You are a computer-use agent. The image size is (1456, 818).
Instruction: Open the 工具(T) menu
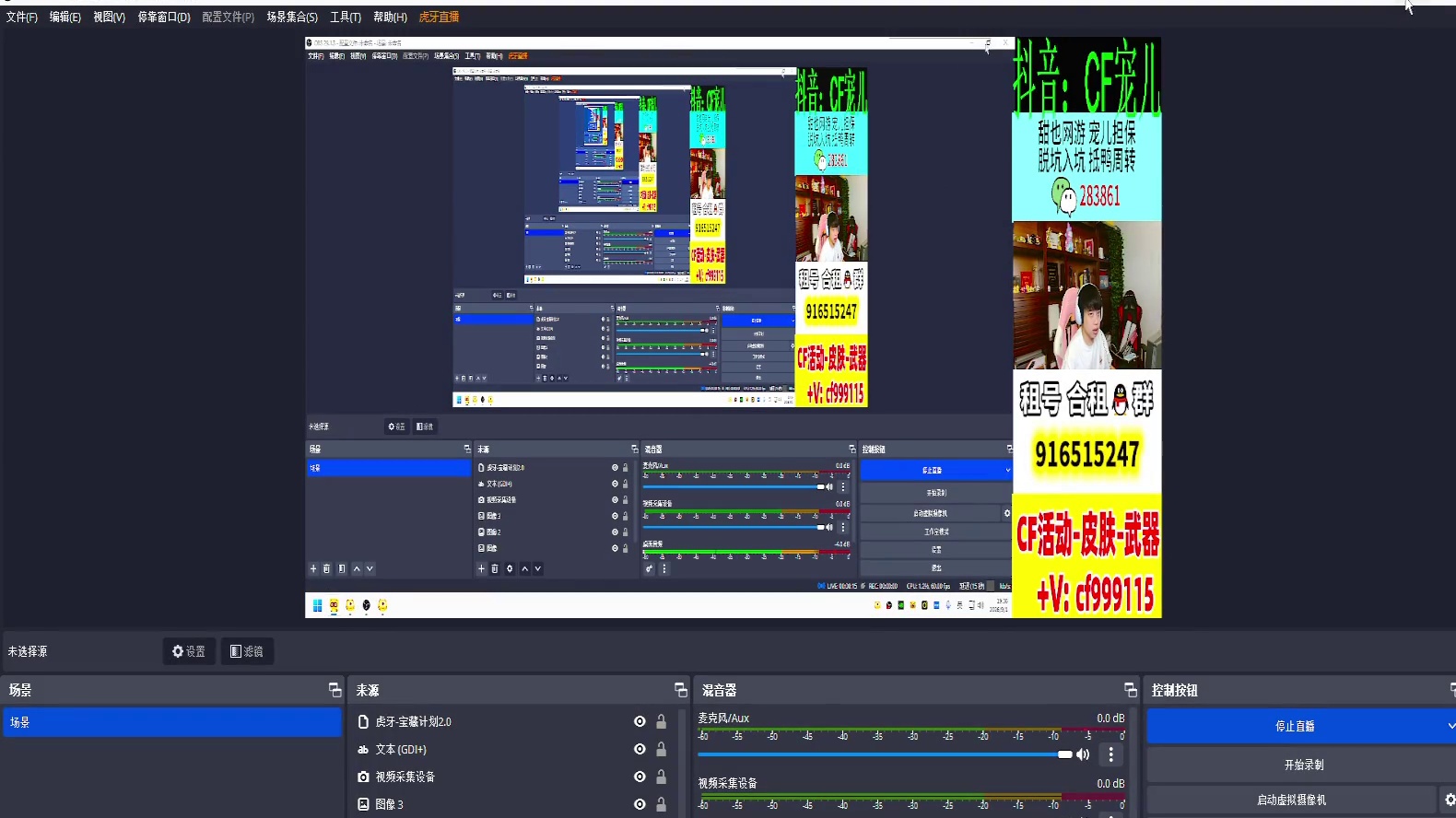click(x=346, y=18)
